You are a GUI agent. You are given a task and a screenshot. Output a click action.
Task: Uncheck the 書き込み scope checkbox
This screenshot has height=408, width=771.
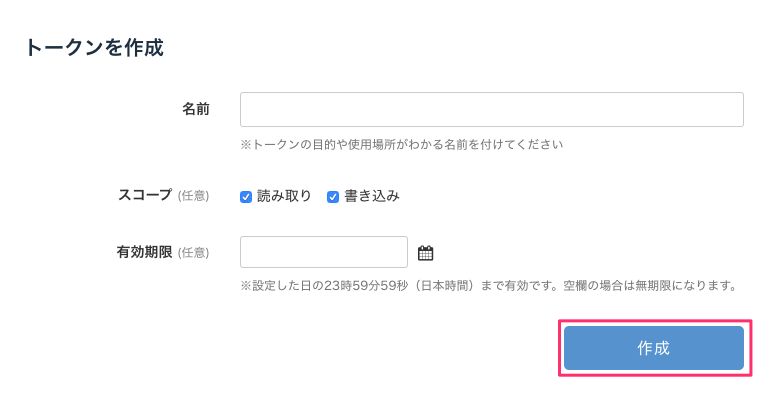pyautogui.click(x=333, y=197)
